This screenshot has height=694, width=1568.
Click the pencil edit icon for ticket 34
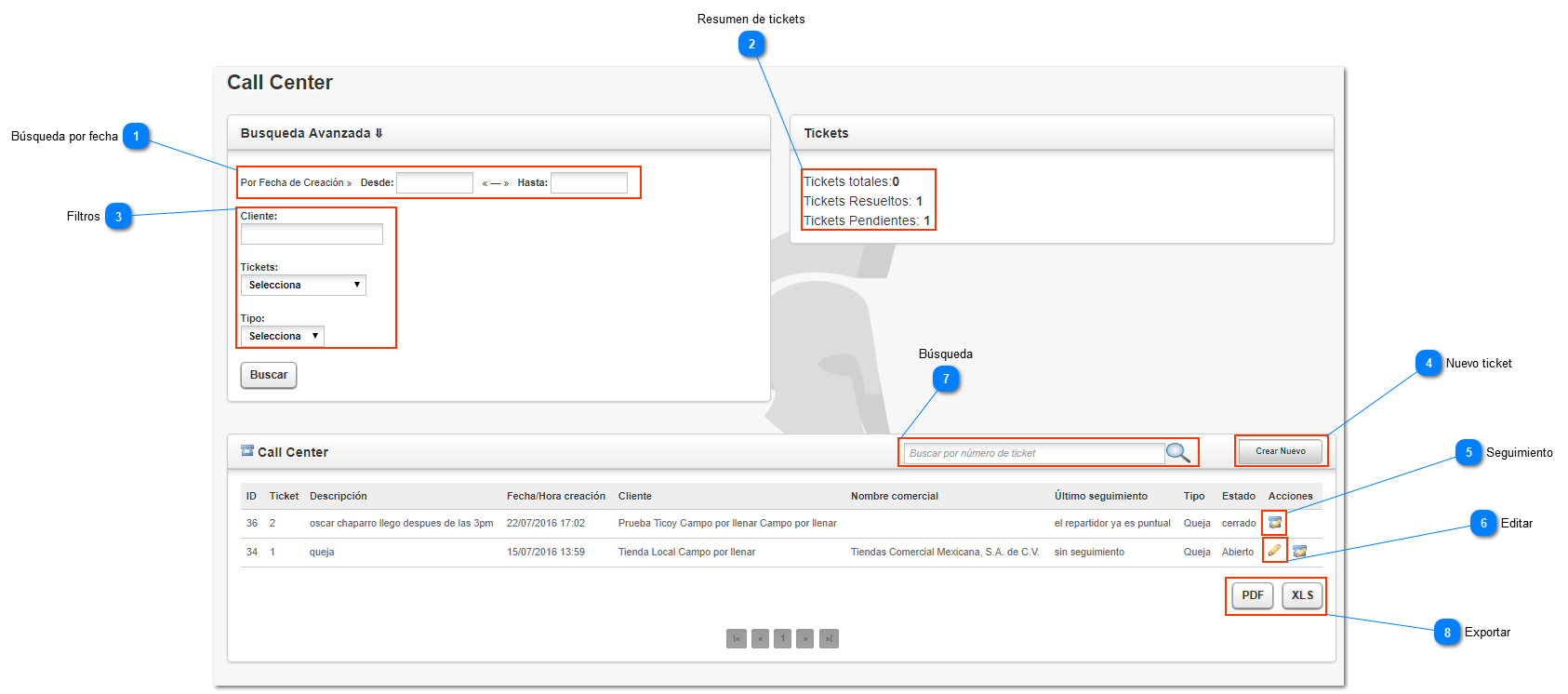(1274, 551)
